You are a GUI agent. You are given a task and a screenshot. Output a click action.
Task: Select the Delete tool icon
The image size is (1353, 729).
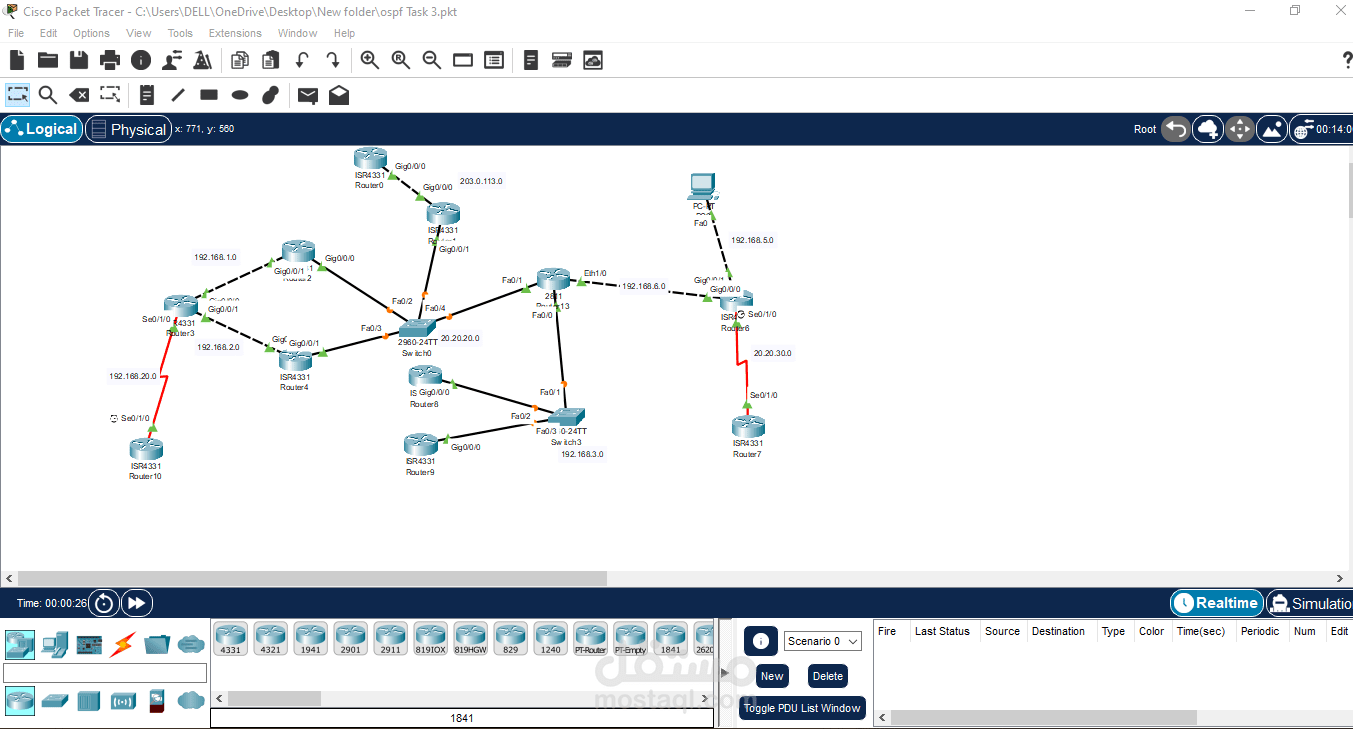[79, 95]
